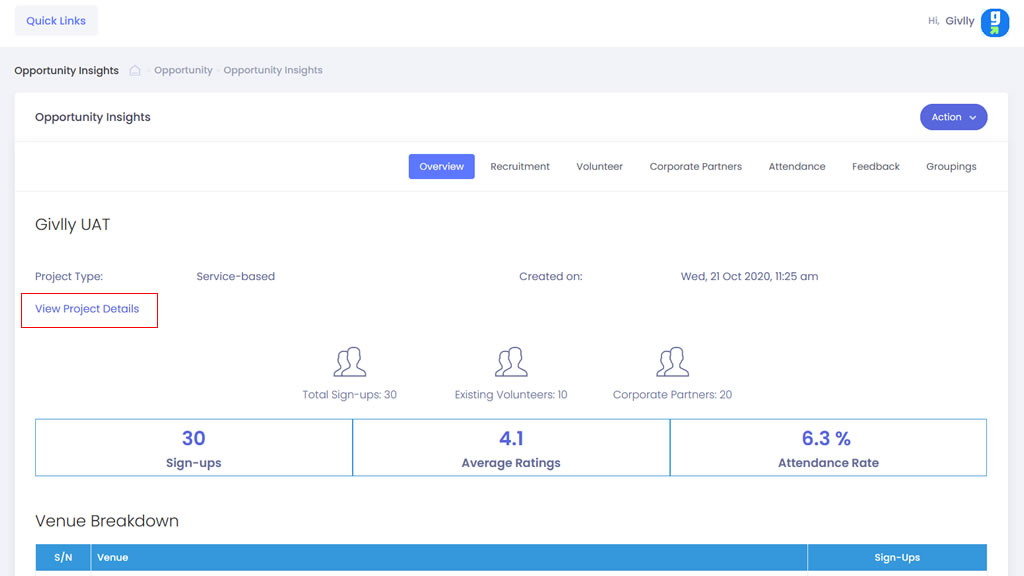Open the Action dropdown menu
Image resolution: width=1024 pixels, height=576 pixels.
point(953,117)
